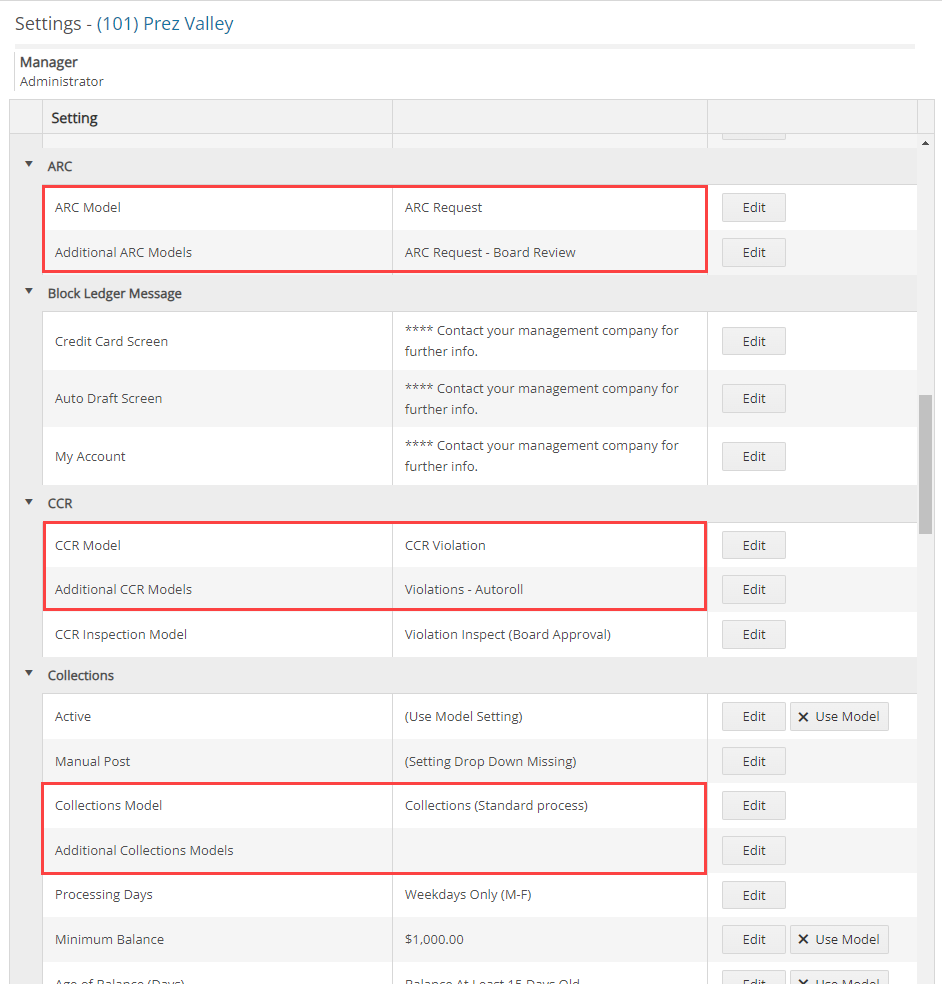942x984 pixels.
Task: Collapse the ARC section
Action: (27, 166)
